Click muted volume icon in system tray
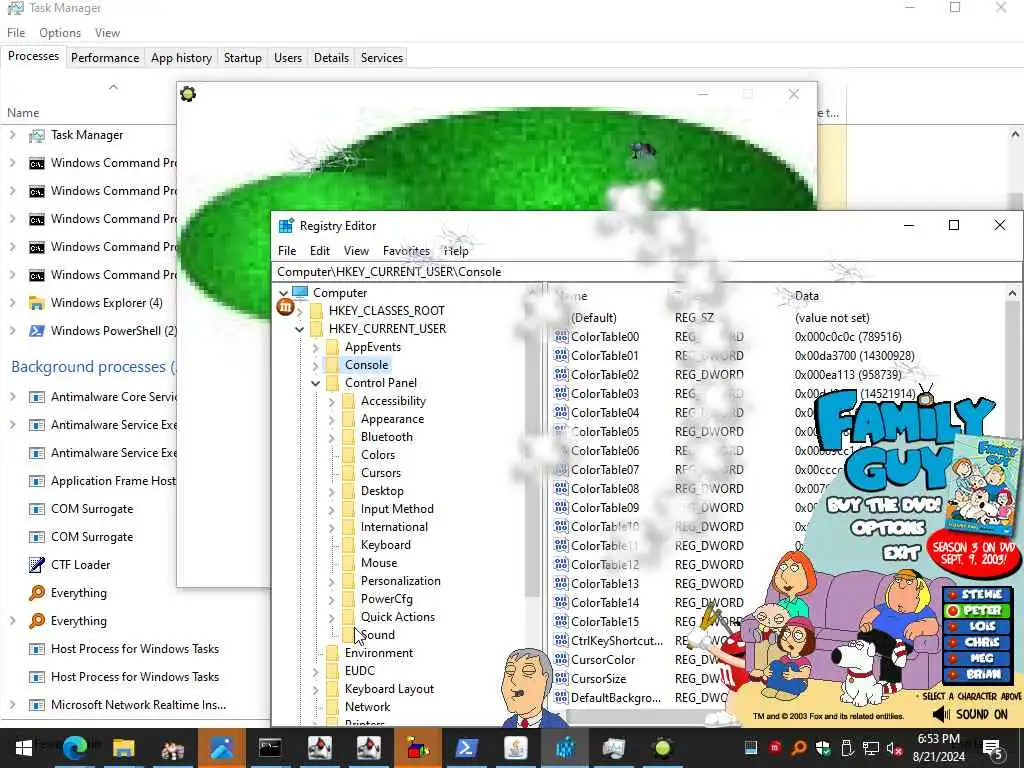1024x768 pixels. pyautogui.click(x=894, y=748)
